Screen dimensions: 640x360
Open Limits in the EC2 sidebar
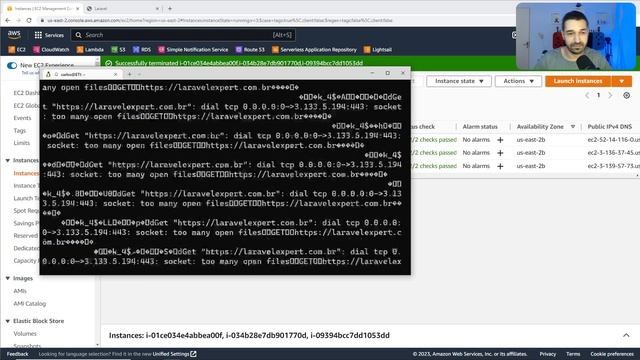click(22, 143)
